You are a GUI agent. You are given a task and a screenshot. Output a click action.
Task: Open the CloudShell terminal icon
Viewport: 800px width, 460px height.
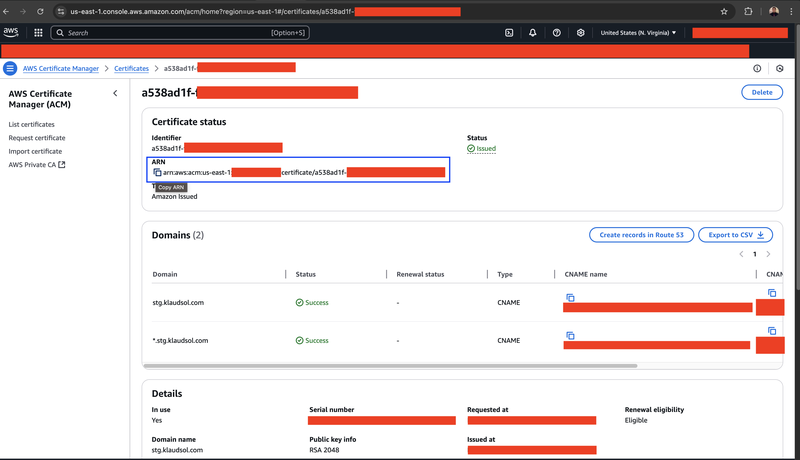[x=509, y=33]
